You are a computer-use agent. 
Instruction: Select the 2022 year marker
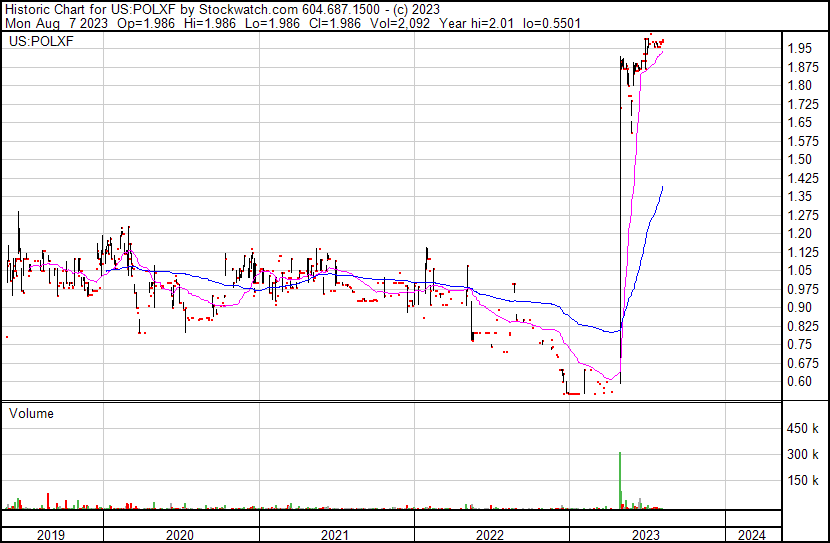[491, 535]
